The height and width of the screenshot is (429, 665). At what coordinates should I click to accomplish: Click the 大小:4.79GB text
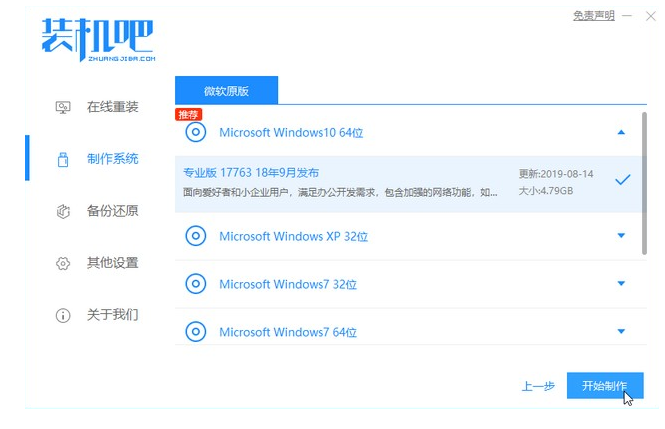point(546,191)
